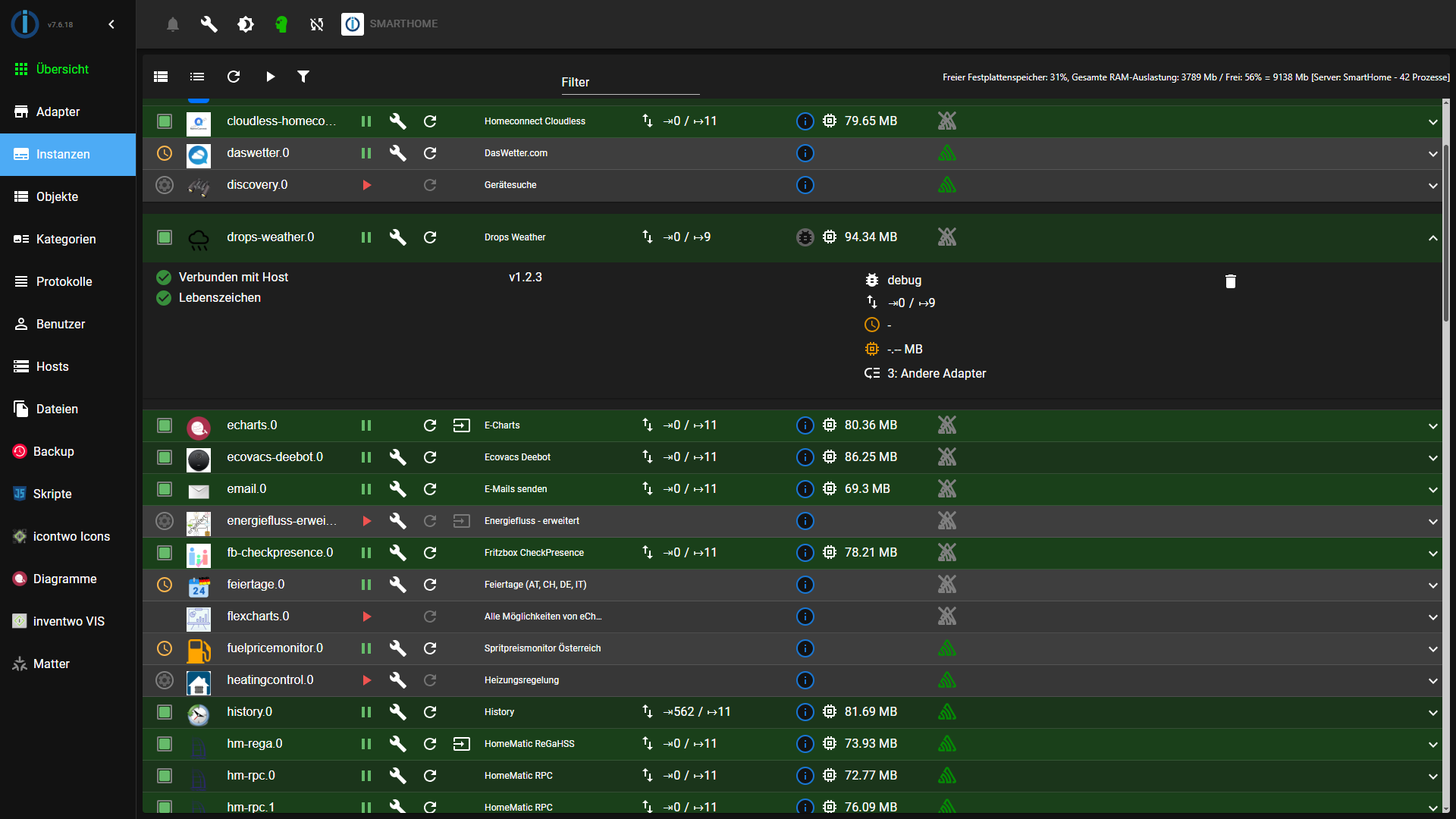Click filter funnel icon in toolbar
The image size is (1456, 819).
click(303, 77)
